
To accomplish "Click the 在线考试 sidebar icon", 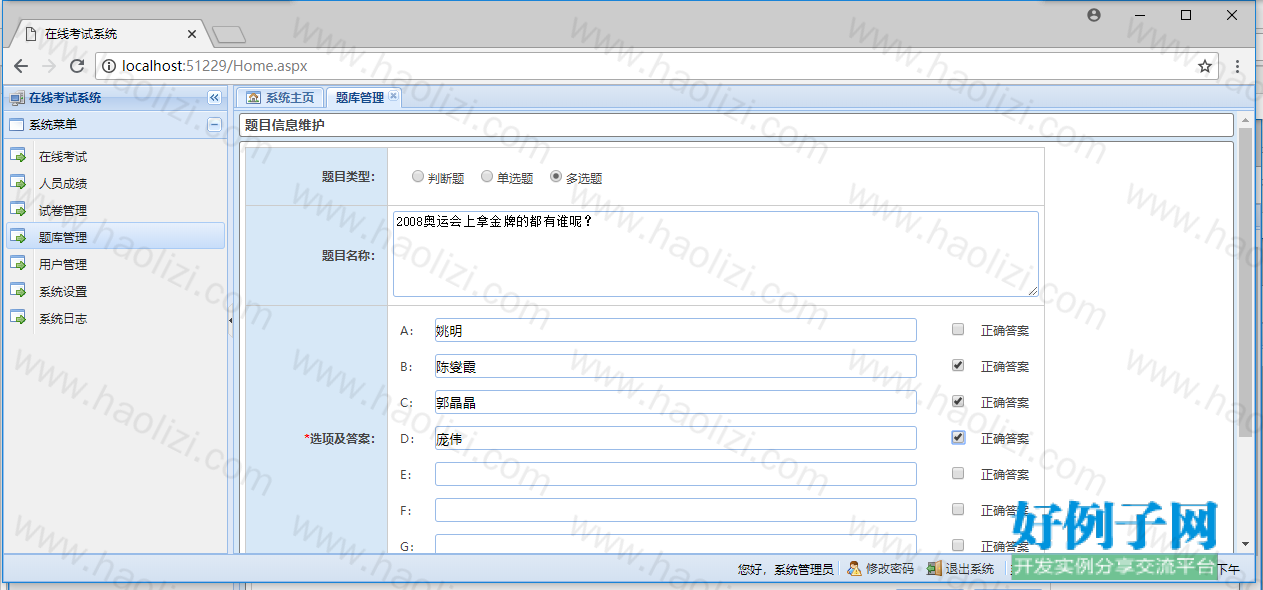I will click(18, 156).
